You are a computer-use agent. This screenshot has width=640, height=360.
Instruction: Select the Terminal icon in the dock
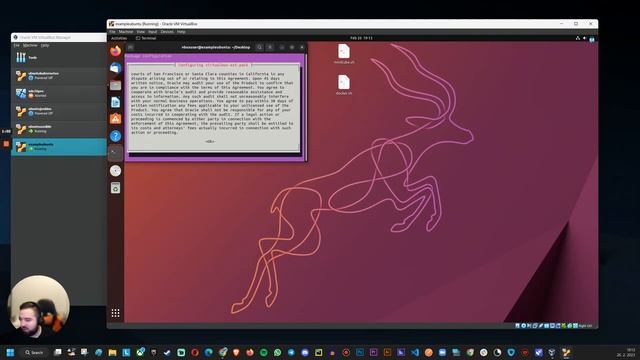116,153
